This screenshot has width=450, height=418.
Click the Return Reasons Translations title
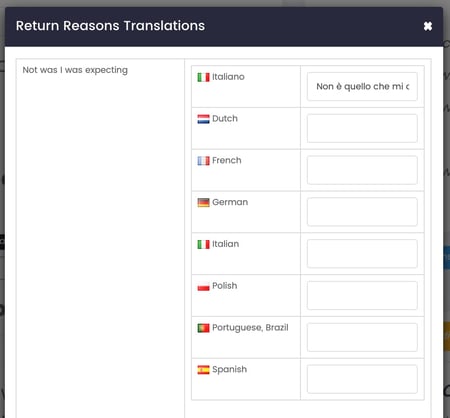coord(110,26)
